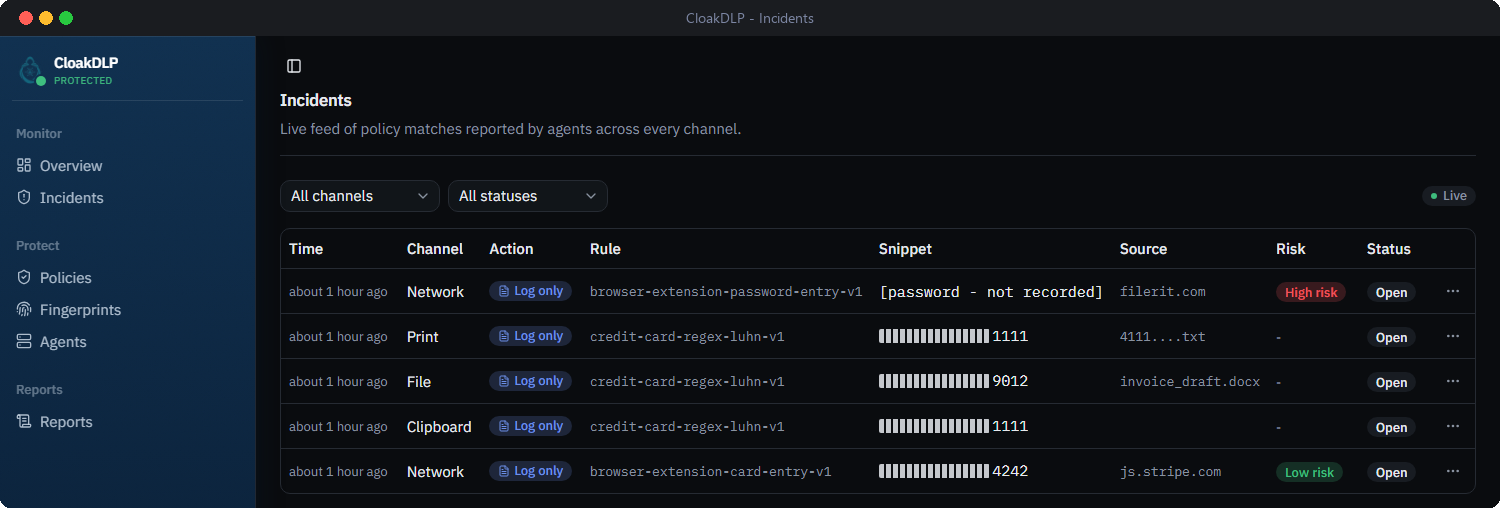Click the Clipboard channel cell
The height and width of the screenshot is (508, 1500).
(x=439, y=427)
